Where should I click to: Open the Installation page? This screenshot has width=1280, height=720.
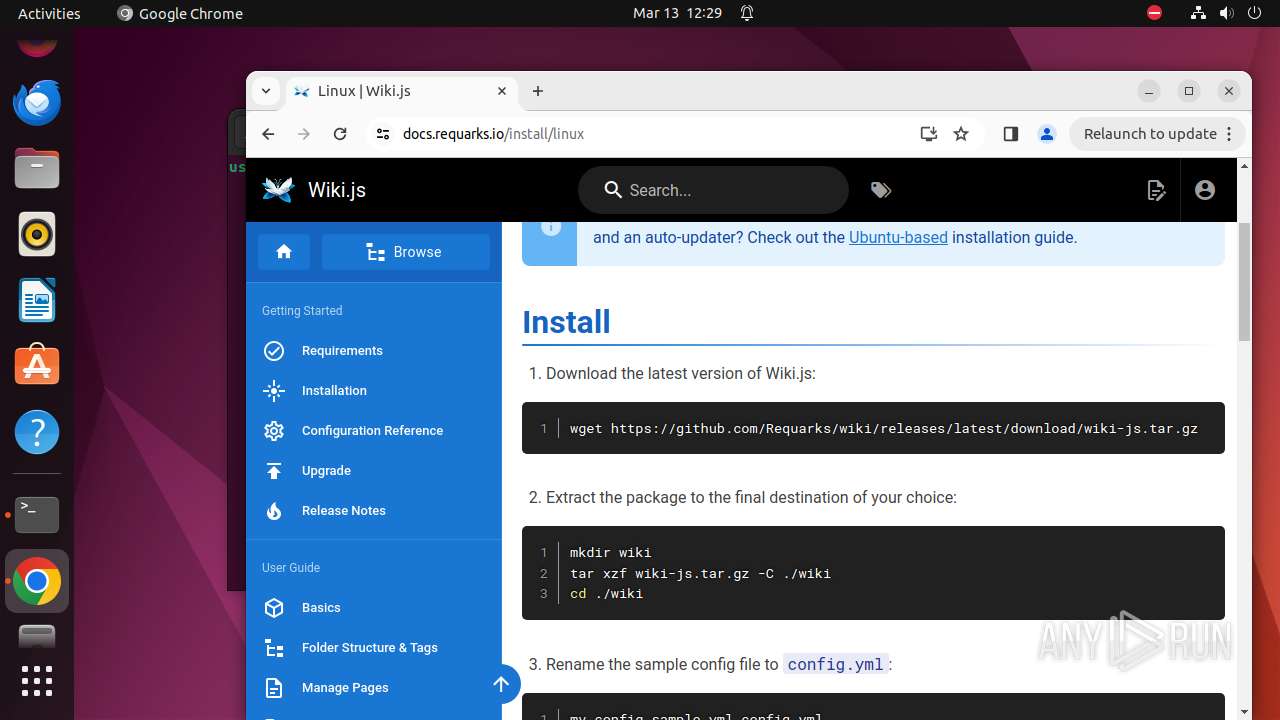pos(334,391)
